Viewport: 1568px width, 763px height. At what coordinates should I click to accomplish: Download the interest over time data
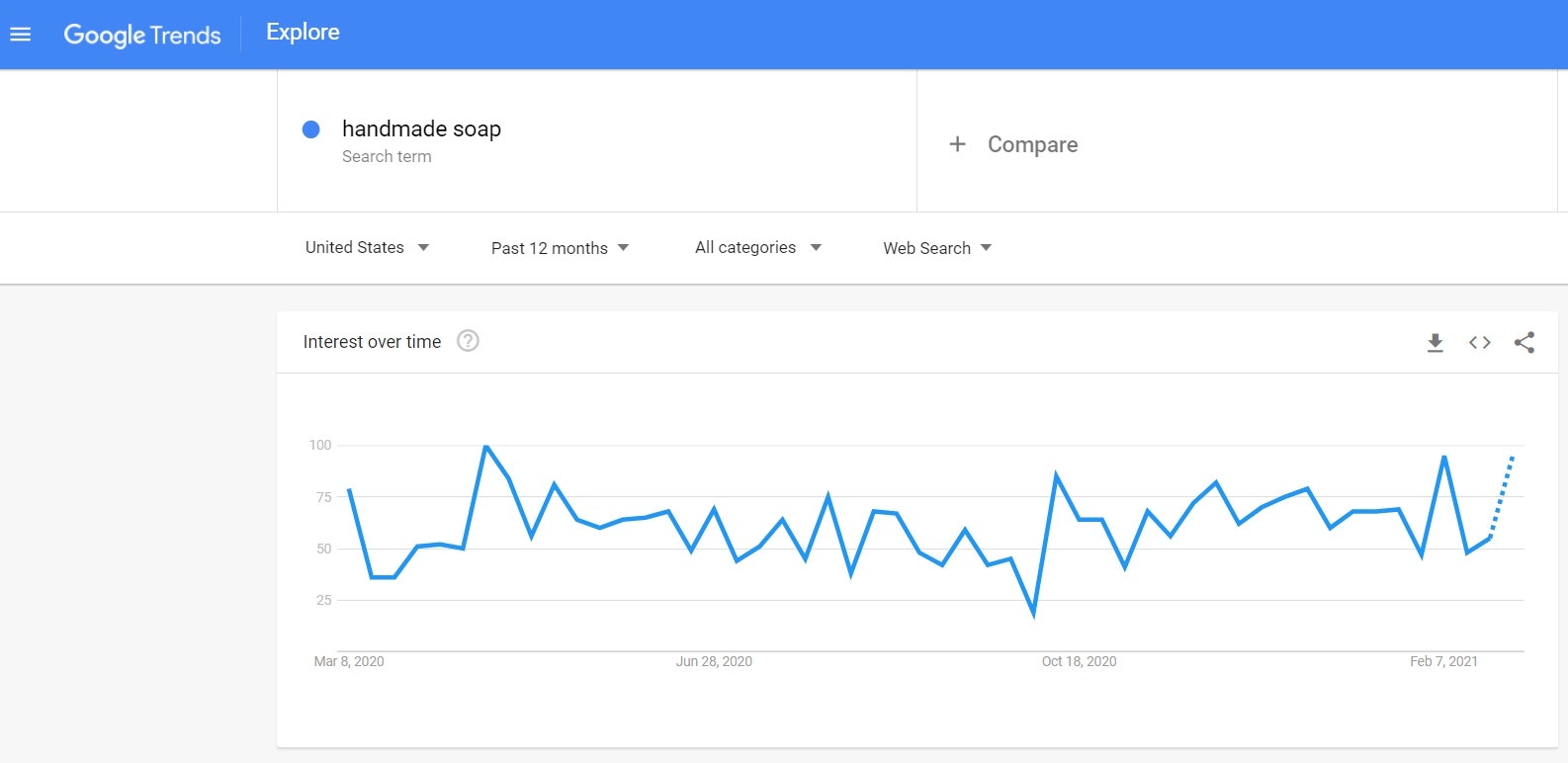pos(1436,343)
